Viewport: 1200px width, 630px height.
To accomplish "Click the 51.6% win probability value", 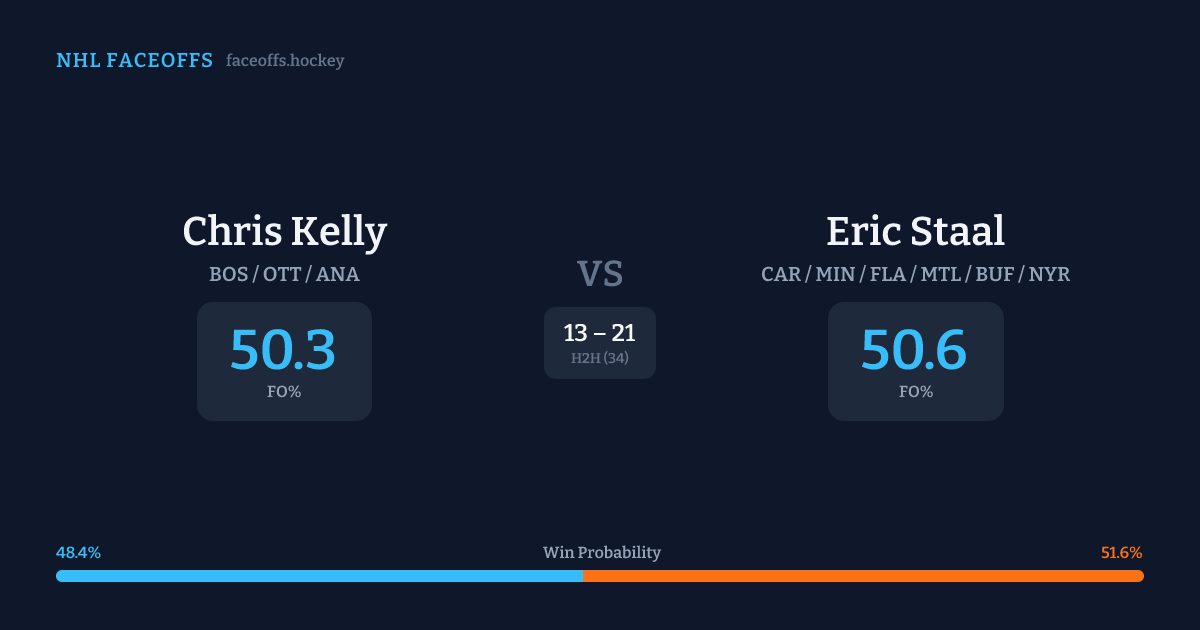I will [1121, 553].
